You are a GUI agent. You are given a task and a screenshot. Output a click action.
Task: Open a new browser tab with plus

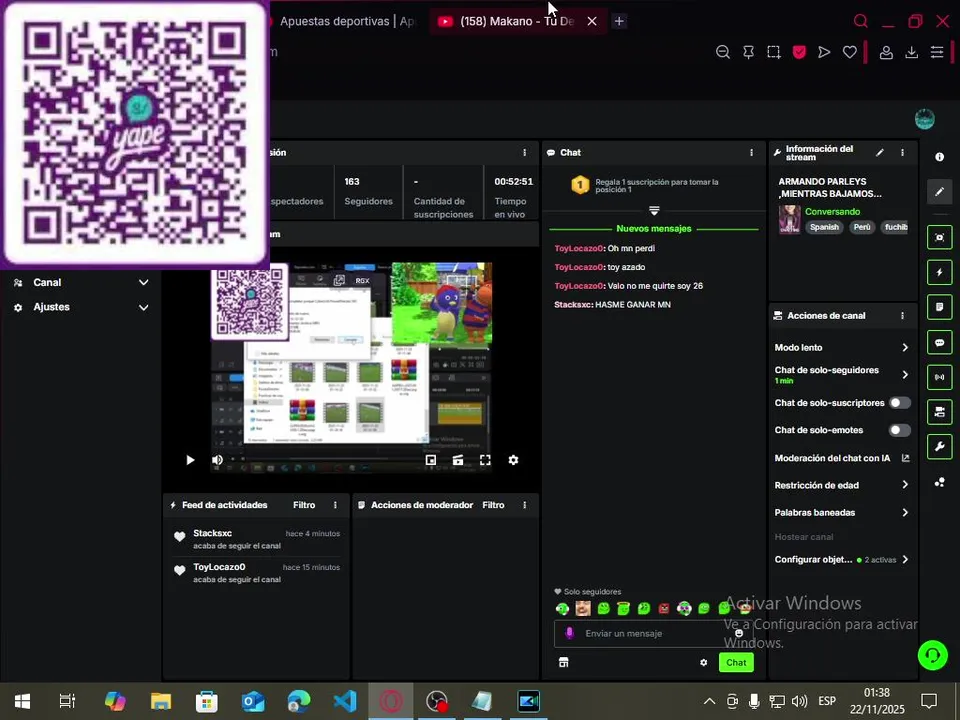tap(619, 21)
